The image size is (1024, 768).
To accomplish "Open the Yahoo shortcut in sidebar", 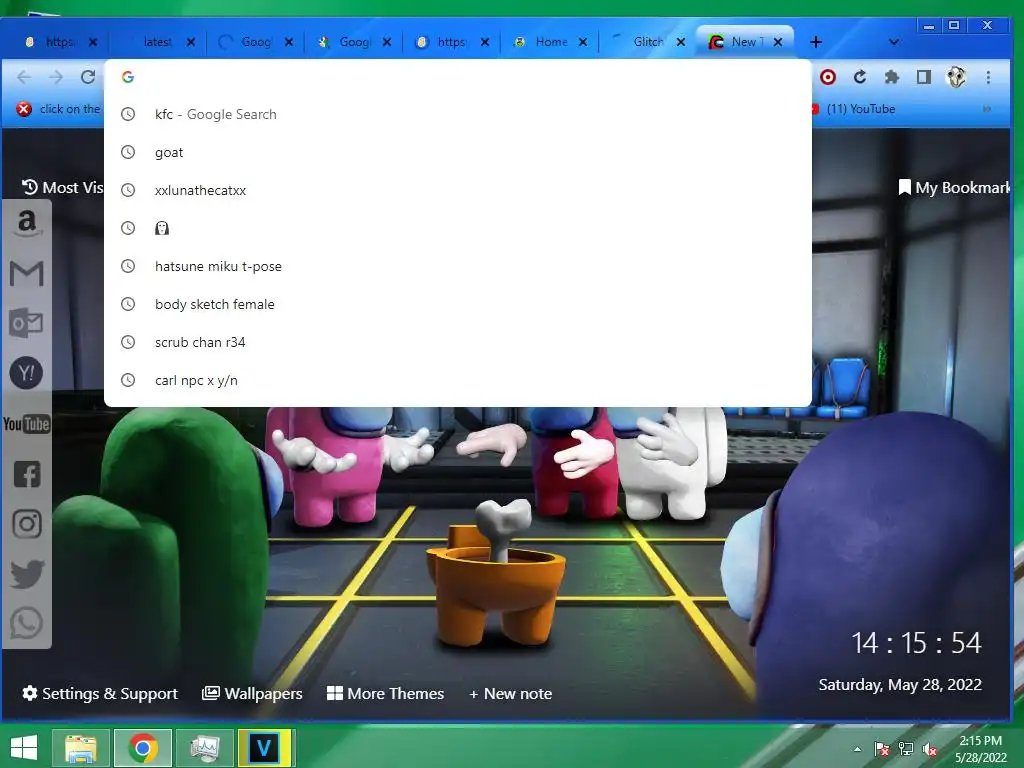I will coord(27,373).
